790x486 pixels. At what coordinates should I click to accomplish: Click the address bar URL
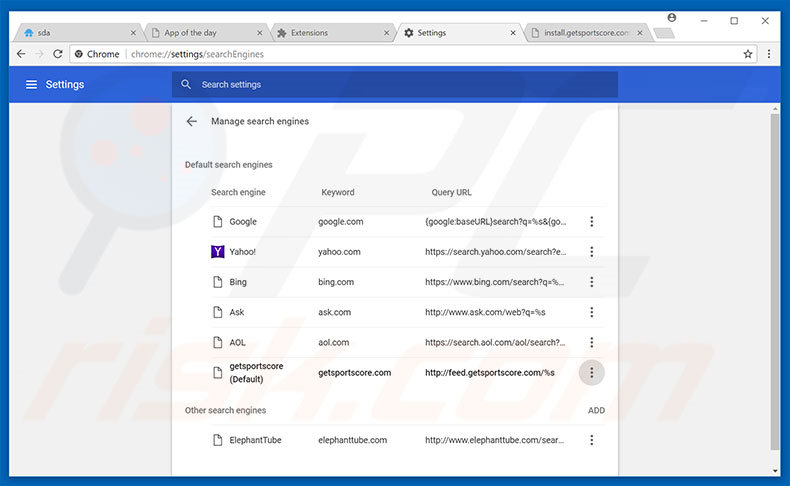[197, 54]
